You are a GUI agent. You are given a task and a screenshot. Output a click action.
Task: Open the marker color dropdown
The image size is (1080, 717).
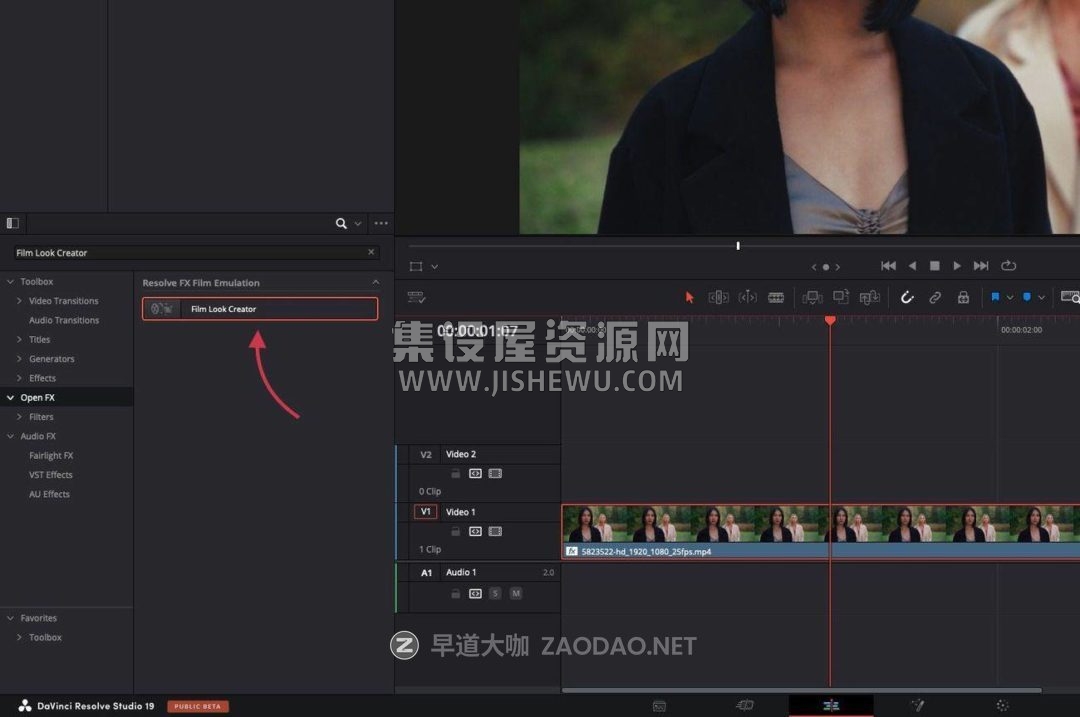click(1041, 298)
